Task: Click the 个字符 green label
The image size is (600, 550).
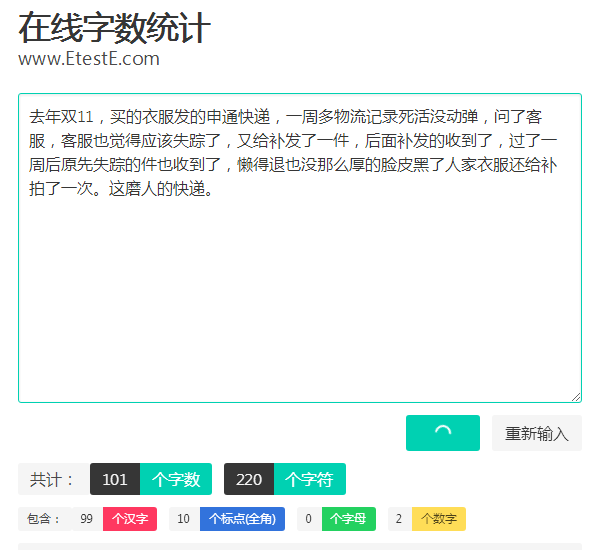Action: pos(310,479)
